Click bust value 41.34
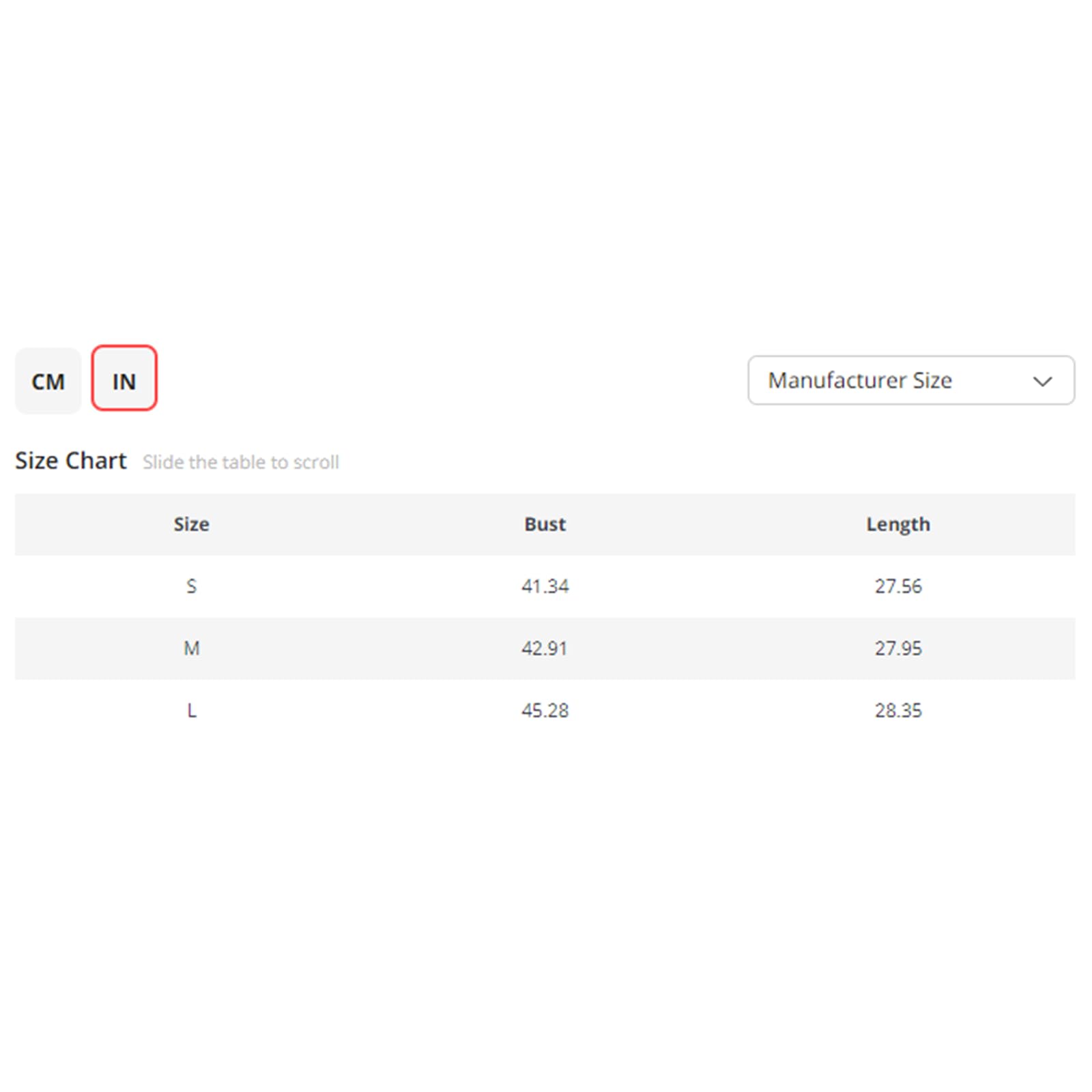Screen dimensions: 1092x1092 point(545,586)
